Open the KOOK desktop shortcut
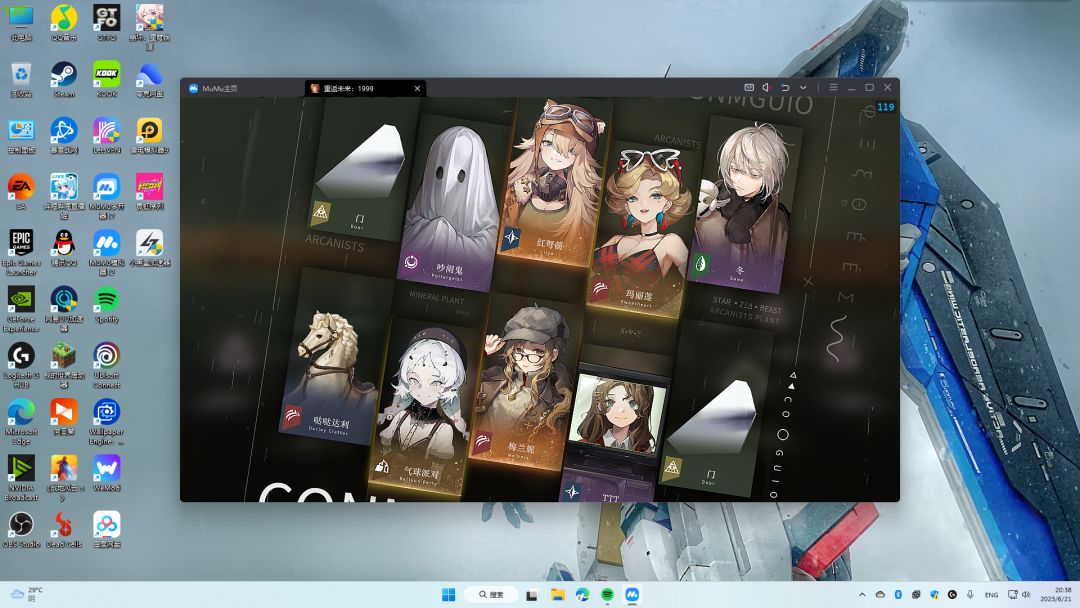 pyautogui.click(x=107, y=79)
